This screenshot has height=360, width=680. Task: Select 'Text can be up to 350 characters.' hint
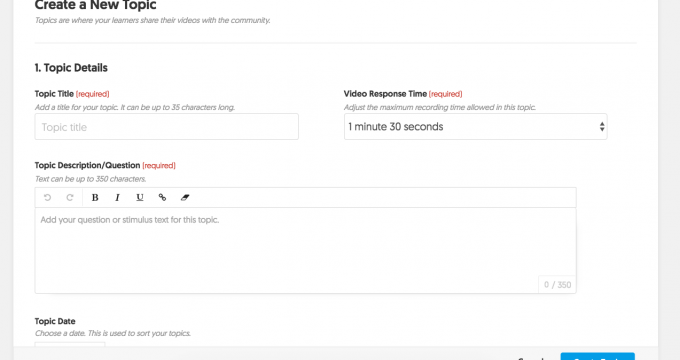click(90, 179)
